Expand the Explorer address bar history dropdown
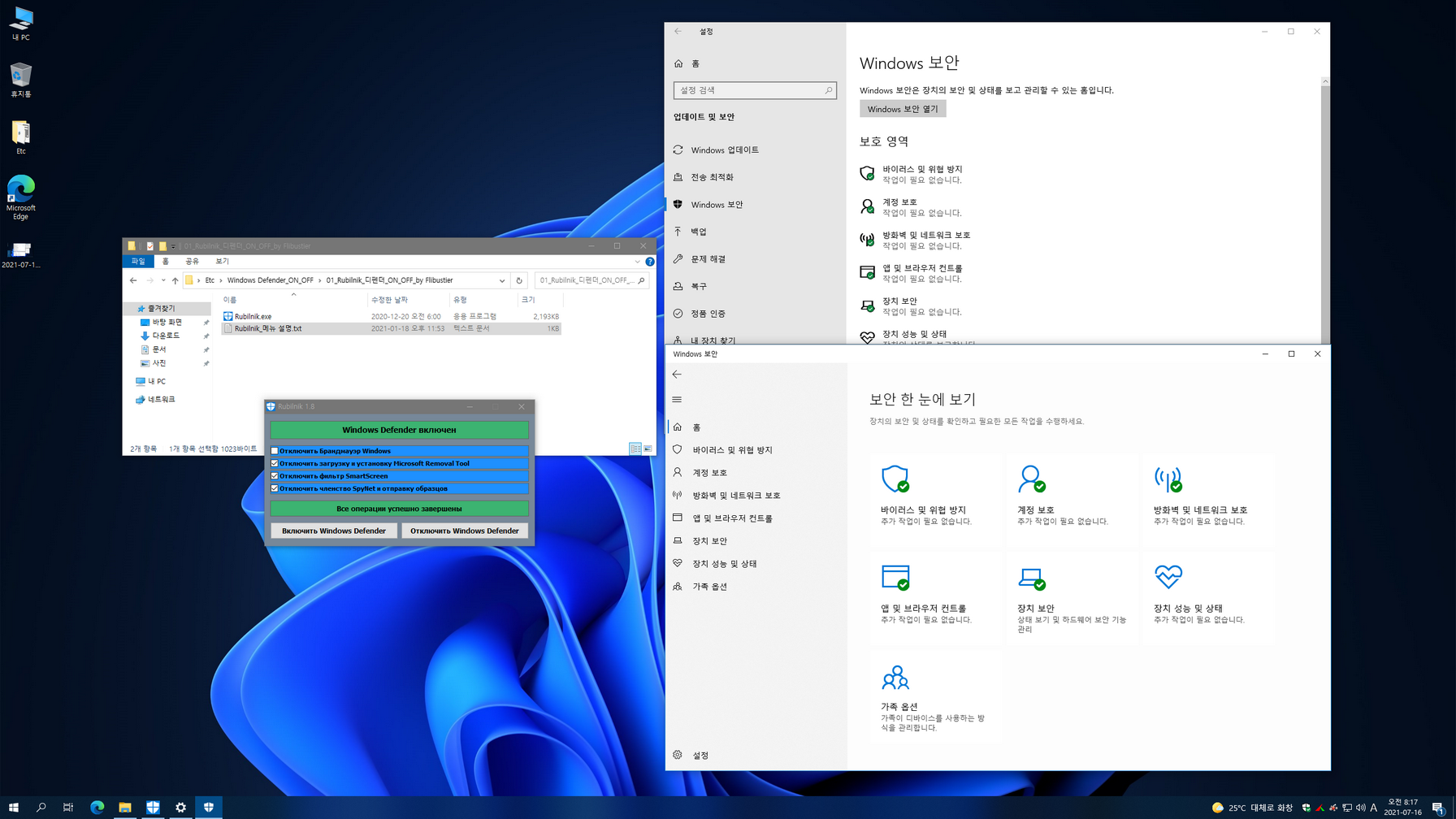Viewport: 1456px width, 819px height. point(502,280)
